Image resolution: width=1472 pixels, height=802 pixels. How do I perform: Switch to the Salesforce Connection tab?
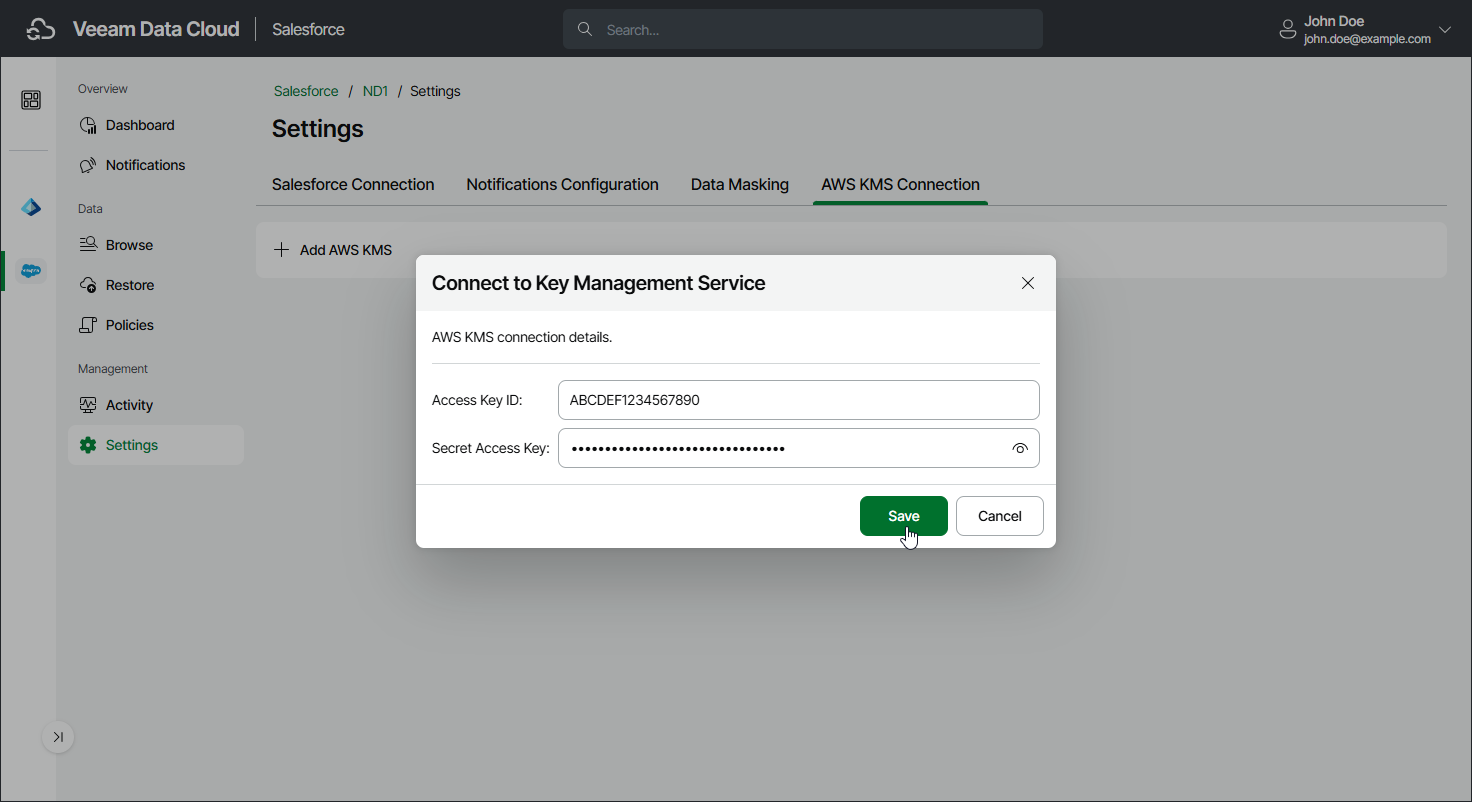click(353, 185)
